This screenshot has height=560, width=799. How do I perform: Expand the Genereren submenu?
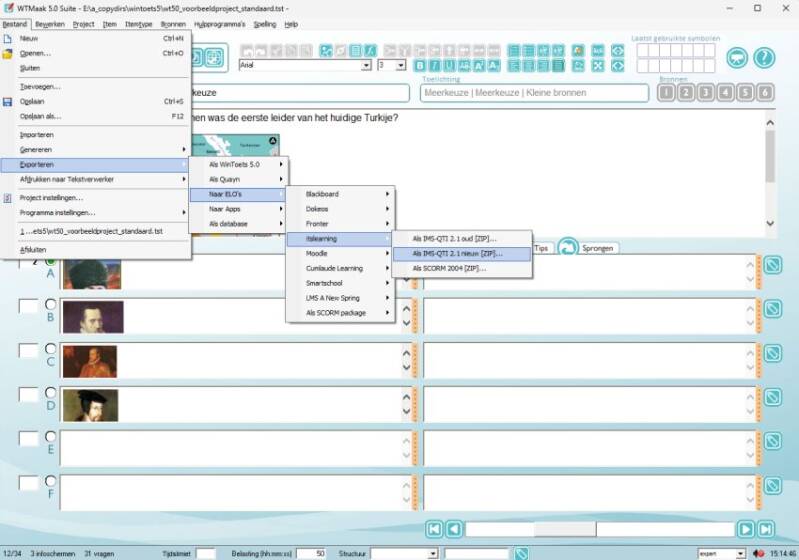point(96,150)
